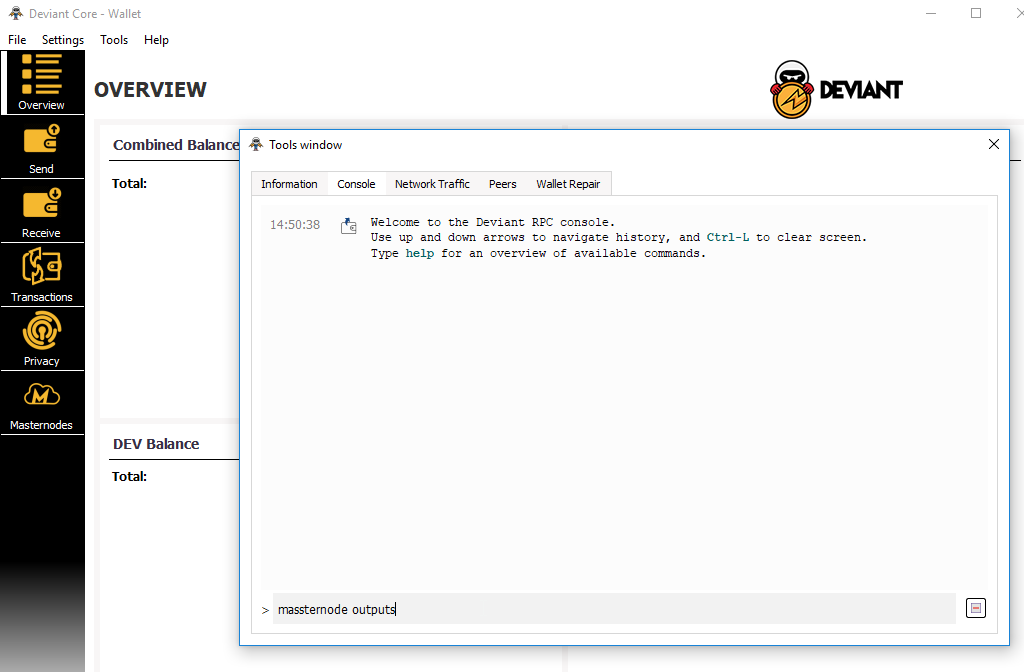Maximize the Deviant Core wallet window
The width and height of the screenshot is (1024, 672).
[x=976, y=13]
